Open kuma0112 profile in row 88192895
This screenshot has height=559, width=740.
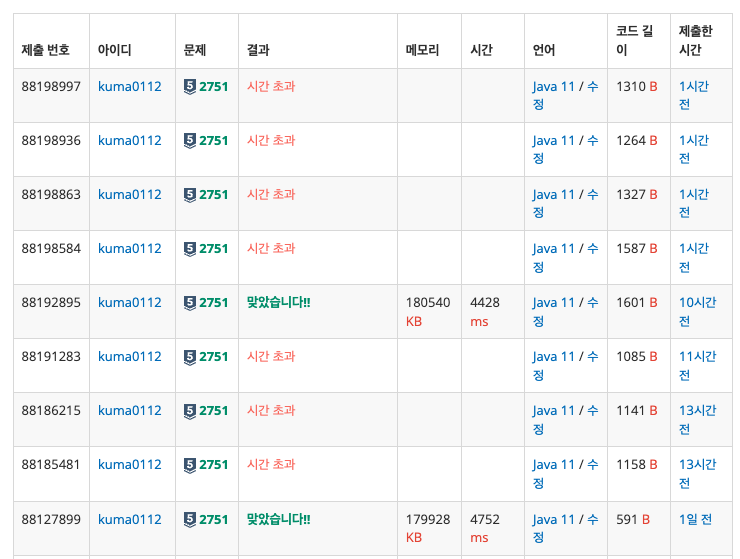pyautogui.click(x=130, y=302)
